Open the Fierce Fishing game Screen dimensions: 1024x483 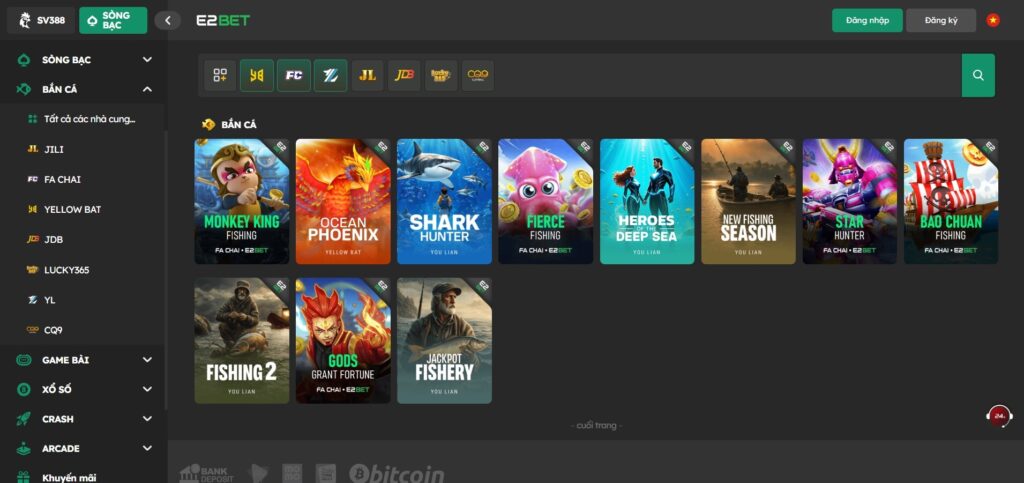tap(546, 201)
